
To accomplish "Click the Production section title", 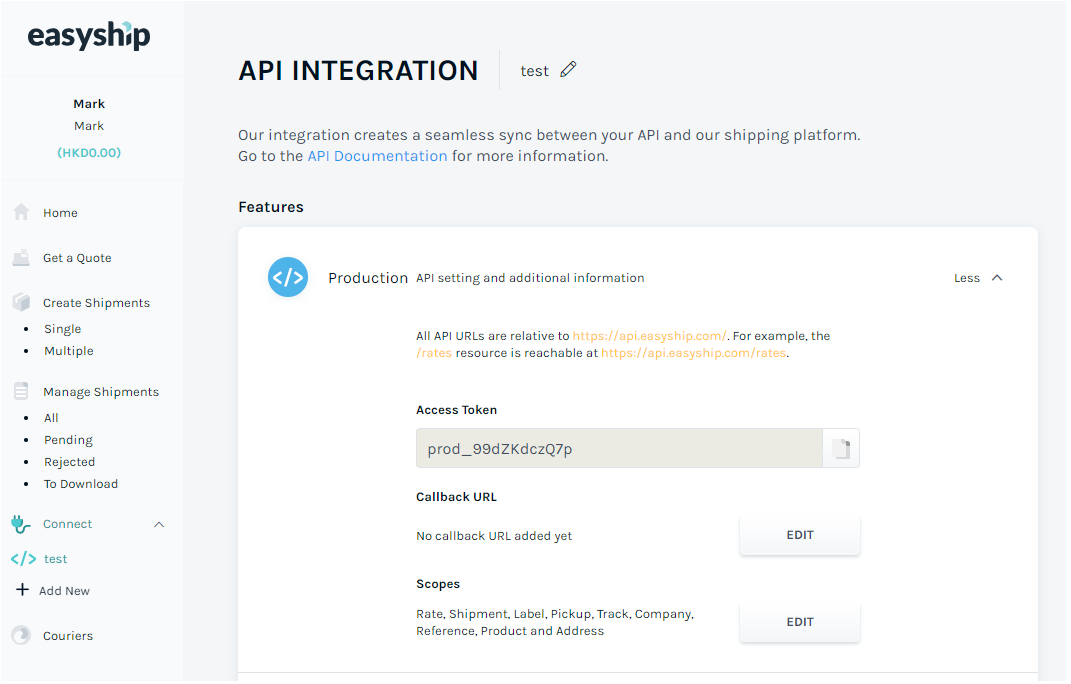I will [x=367, y=278].
